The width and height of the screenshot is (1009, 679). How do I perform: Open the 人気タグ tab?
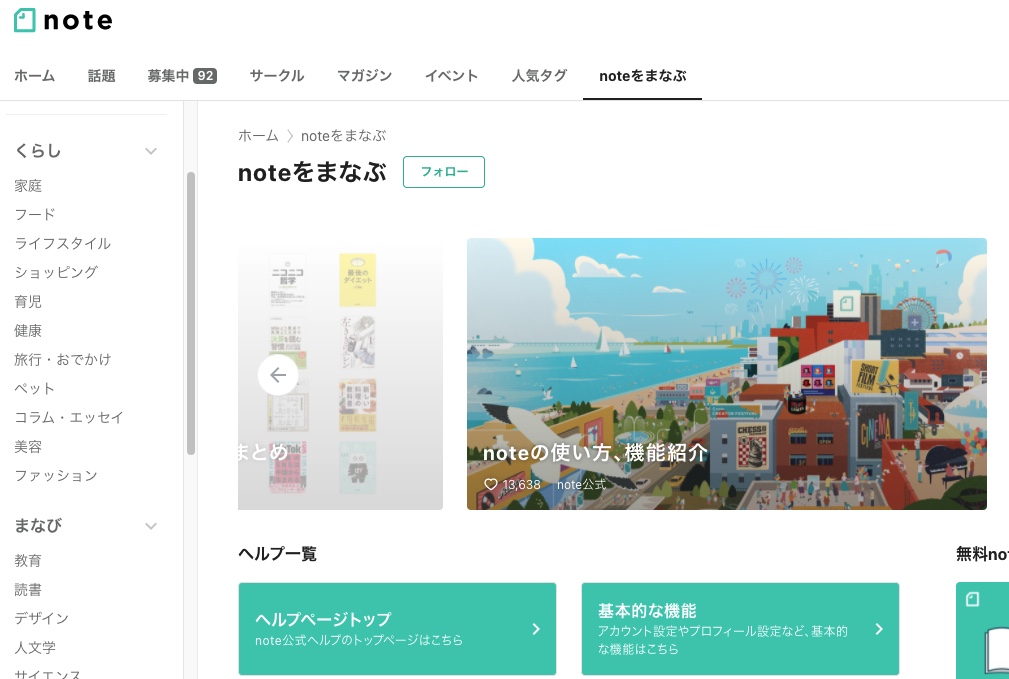click(x=539, y=76)
